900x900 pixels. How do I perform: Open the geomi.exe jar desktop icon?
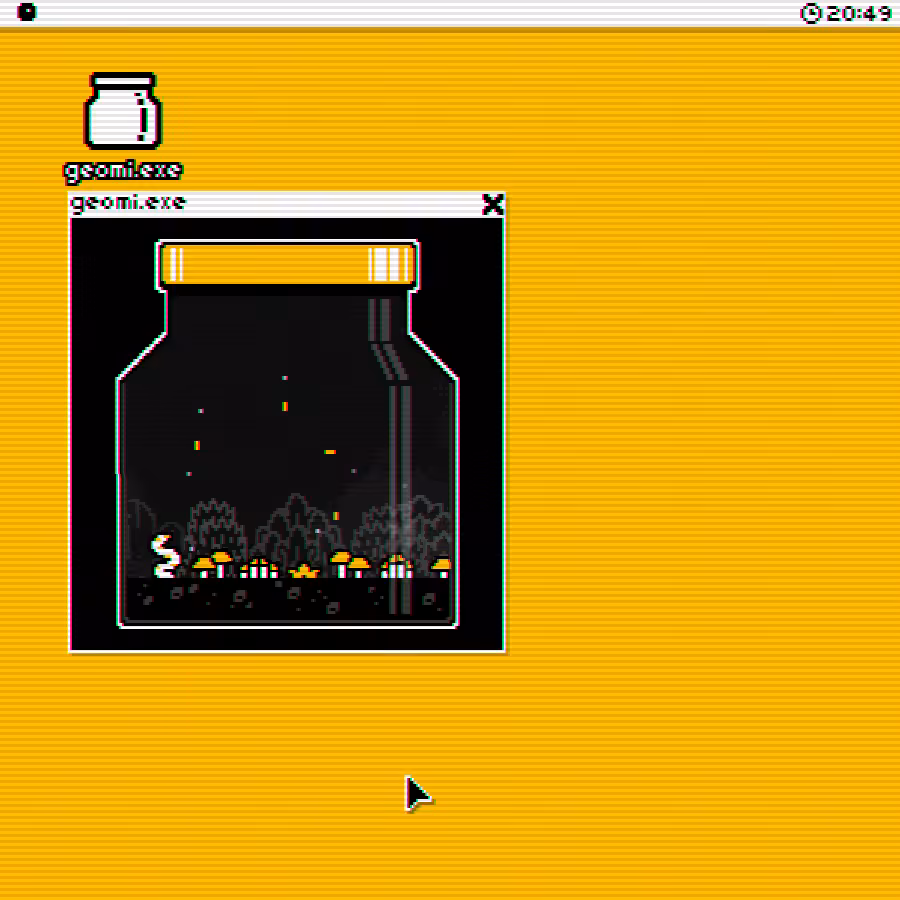click(x=123, y=110)
